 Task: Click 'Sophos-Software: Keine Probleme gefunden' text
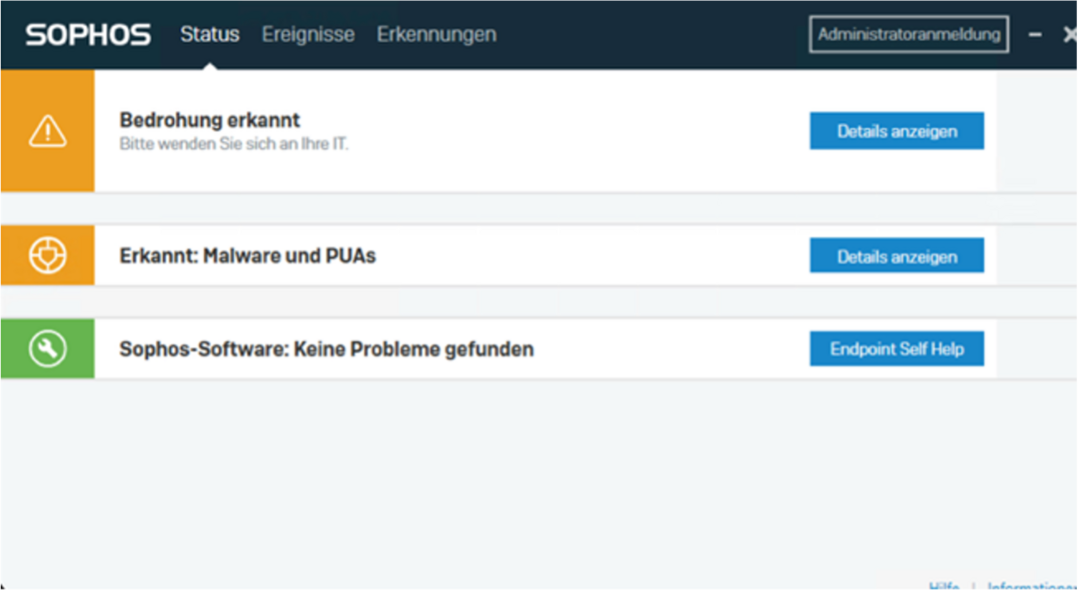click(x=326, y=349)
